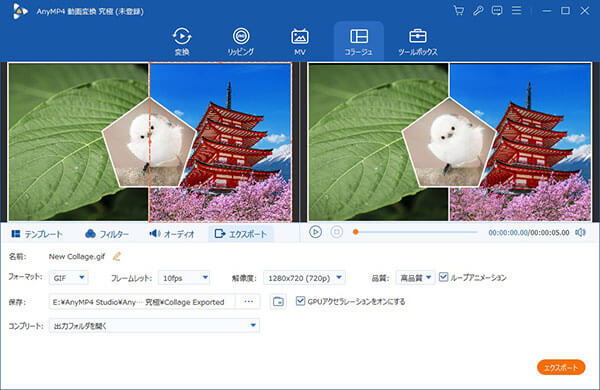The height and width of the screenshot is (390, 600).
Task: Open the フィルター filter panel
Action: [107, 234]
